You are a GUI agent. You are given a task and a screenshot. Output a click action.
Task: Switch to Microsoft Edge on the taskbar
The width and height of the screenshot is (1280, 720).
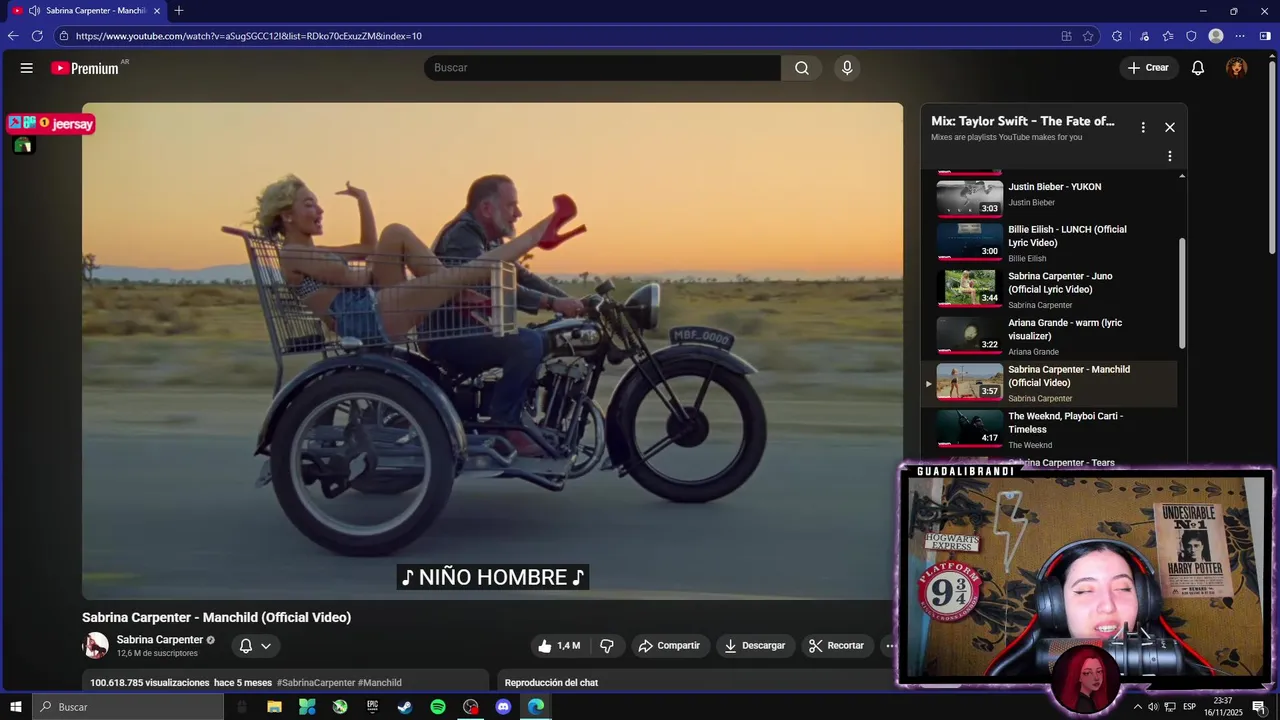[536, 707]
